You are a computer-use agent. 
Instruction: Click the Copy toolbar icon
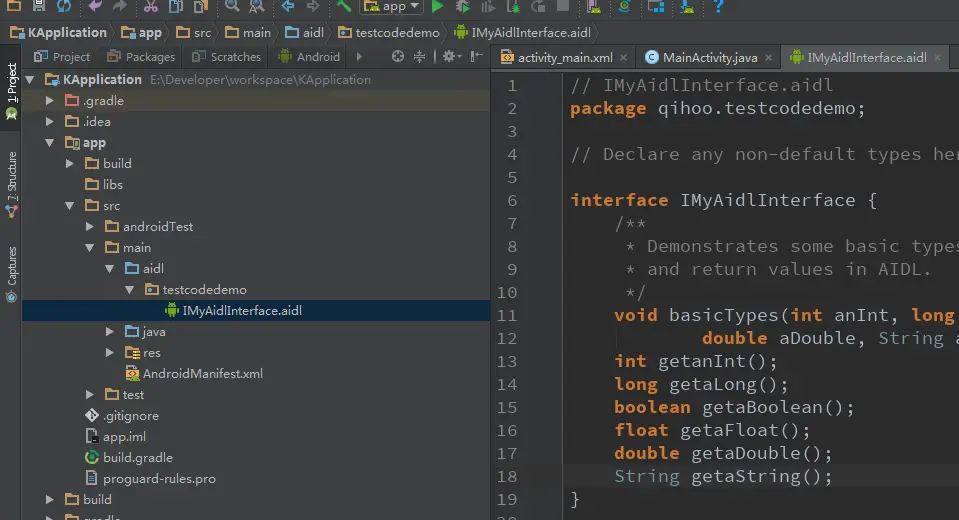[176, 6]
